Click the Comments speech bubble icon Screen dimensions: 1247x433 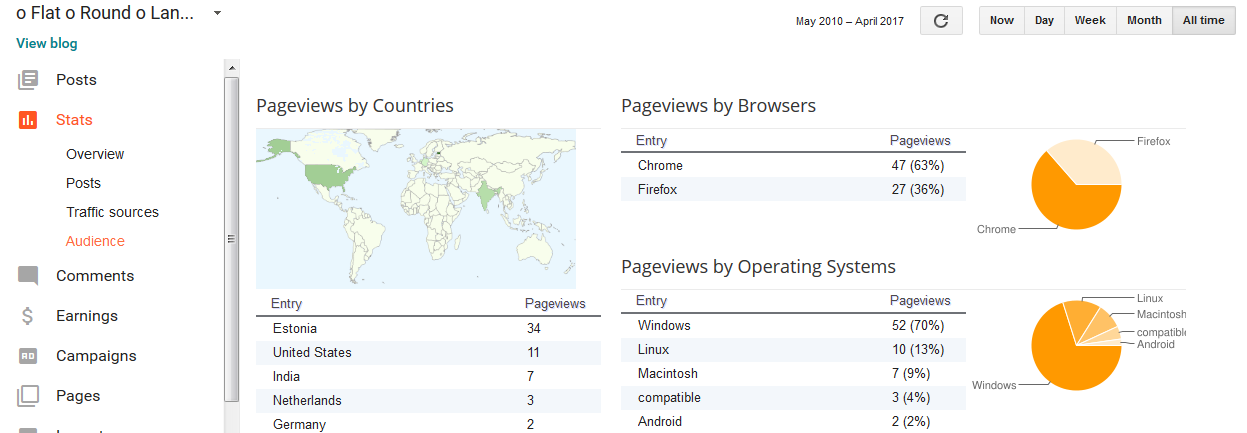click(28, 276)
